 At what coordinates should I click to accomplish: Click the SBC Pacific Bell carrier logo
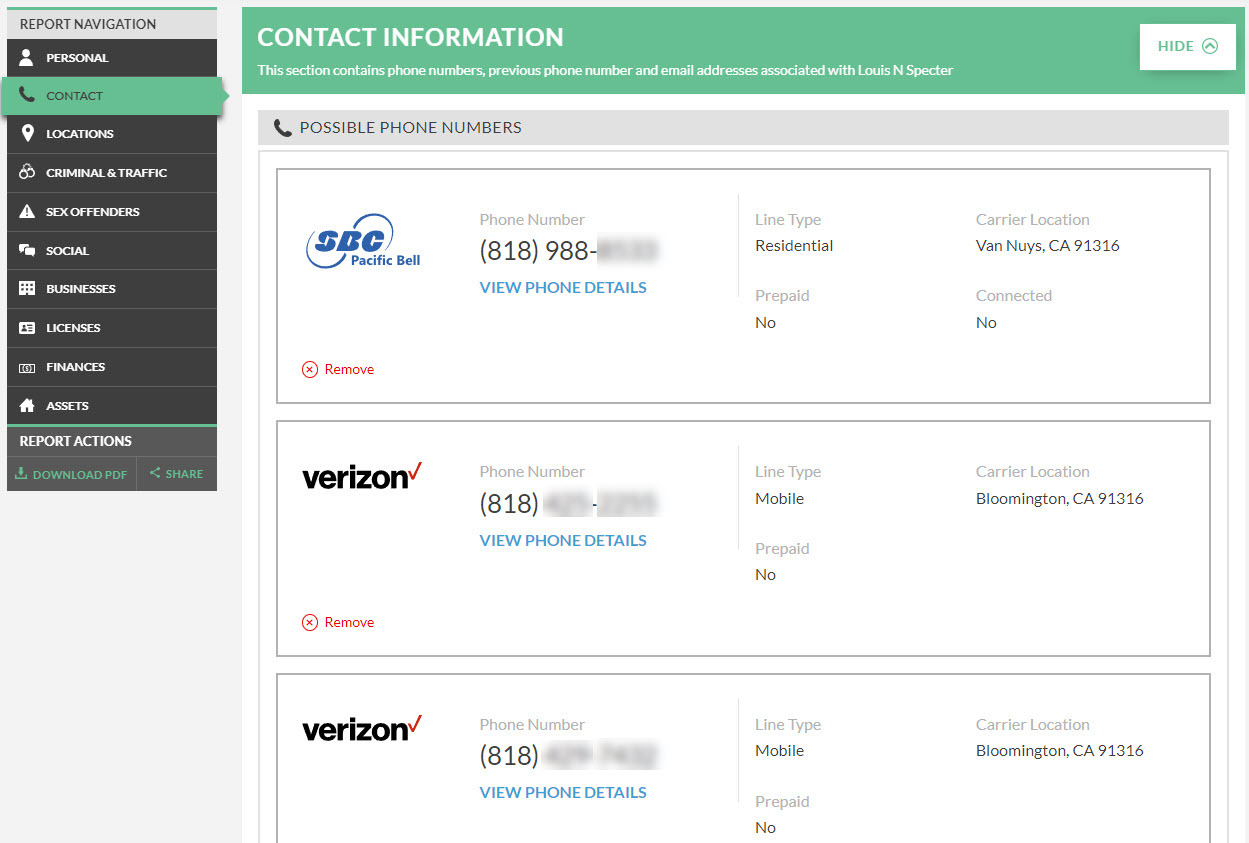point(362,241)
